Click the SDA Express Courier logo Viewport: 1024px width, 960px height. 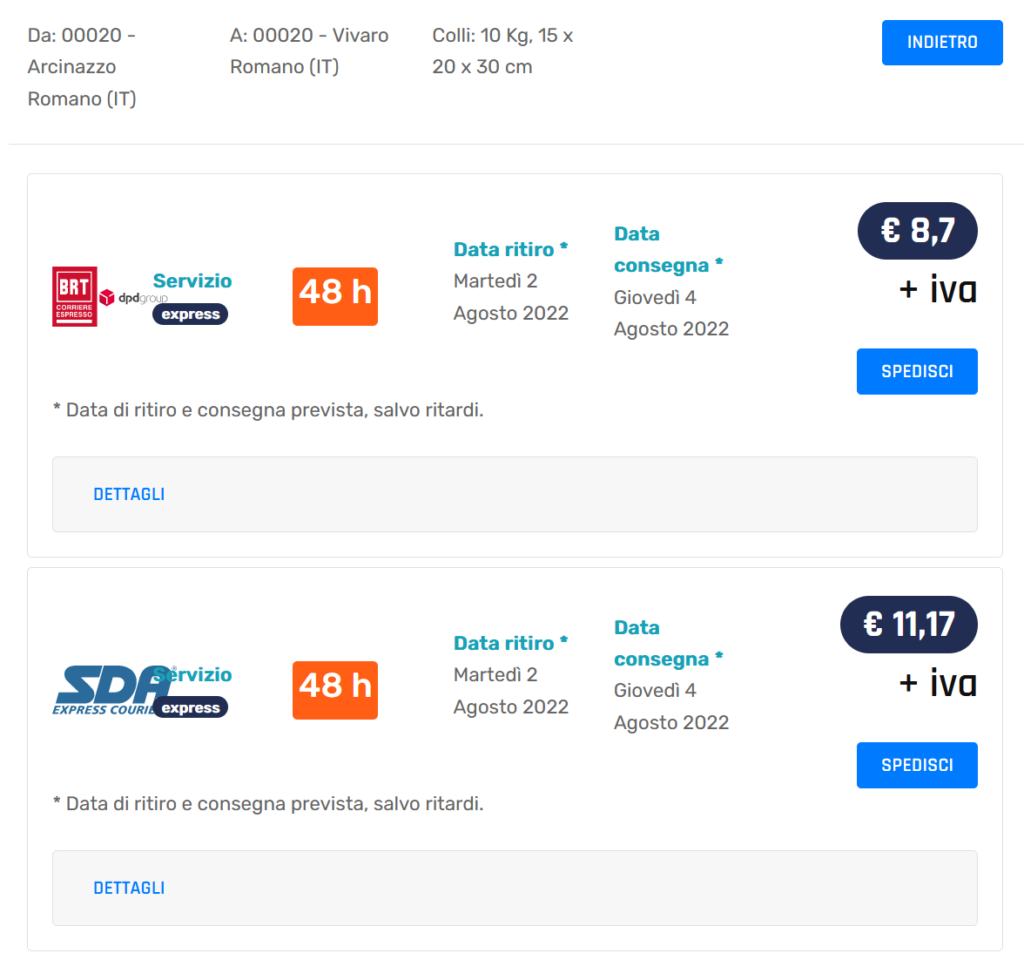[x=105, y=690]
